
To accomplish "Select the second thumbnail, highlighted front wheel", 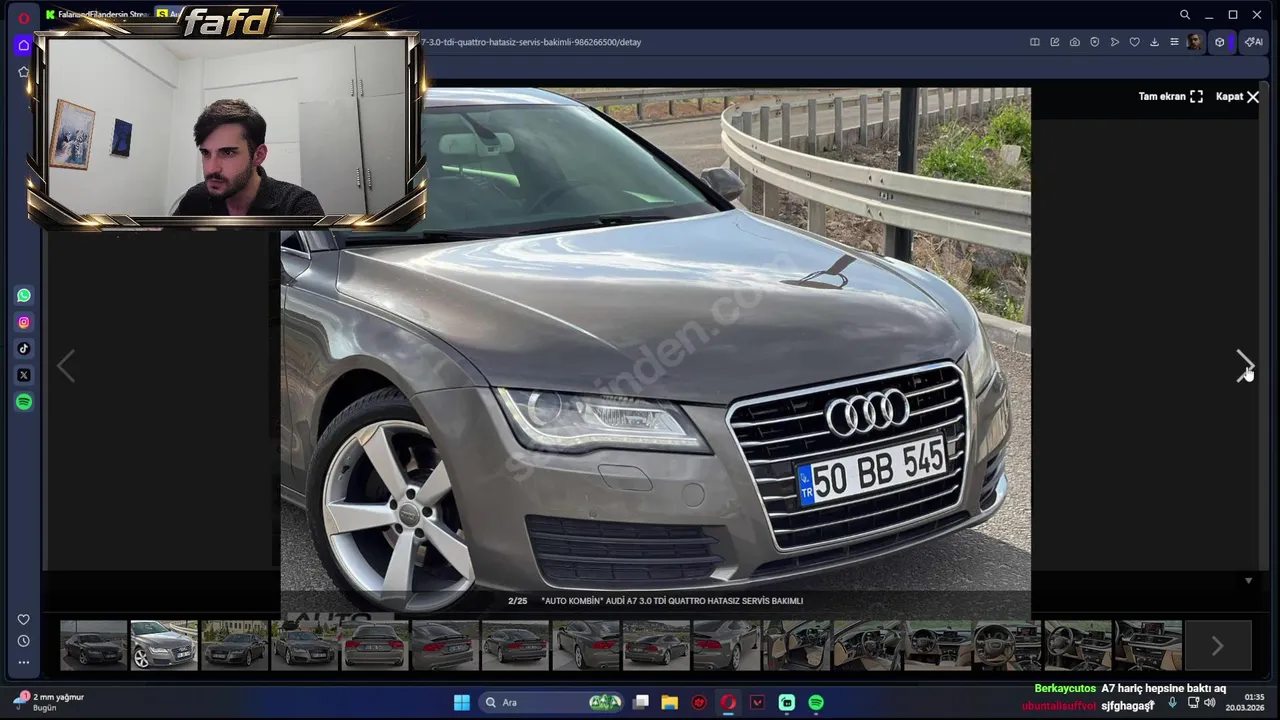I will click(164, 645).
